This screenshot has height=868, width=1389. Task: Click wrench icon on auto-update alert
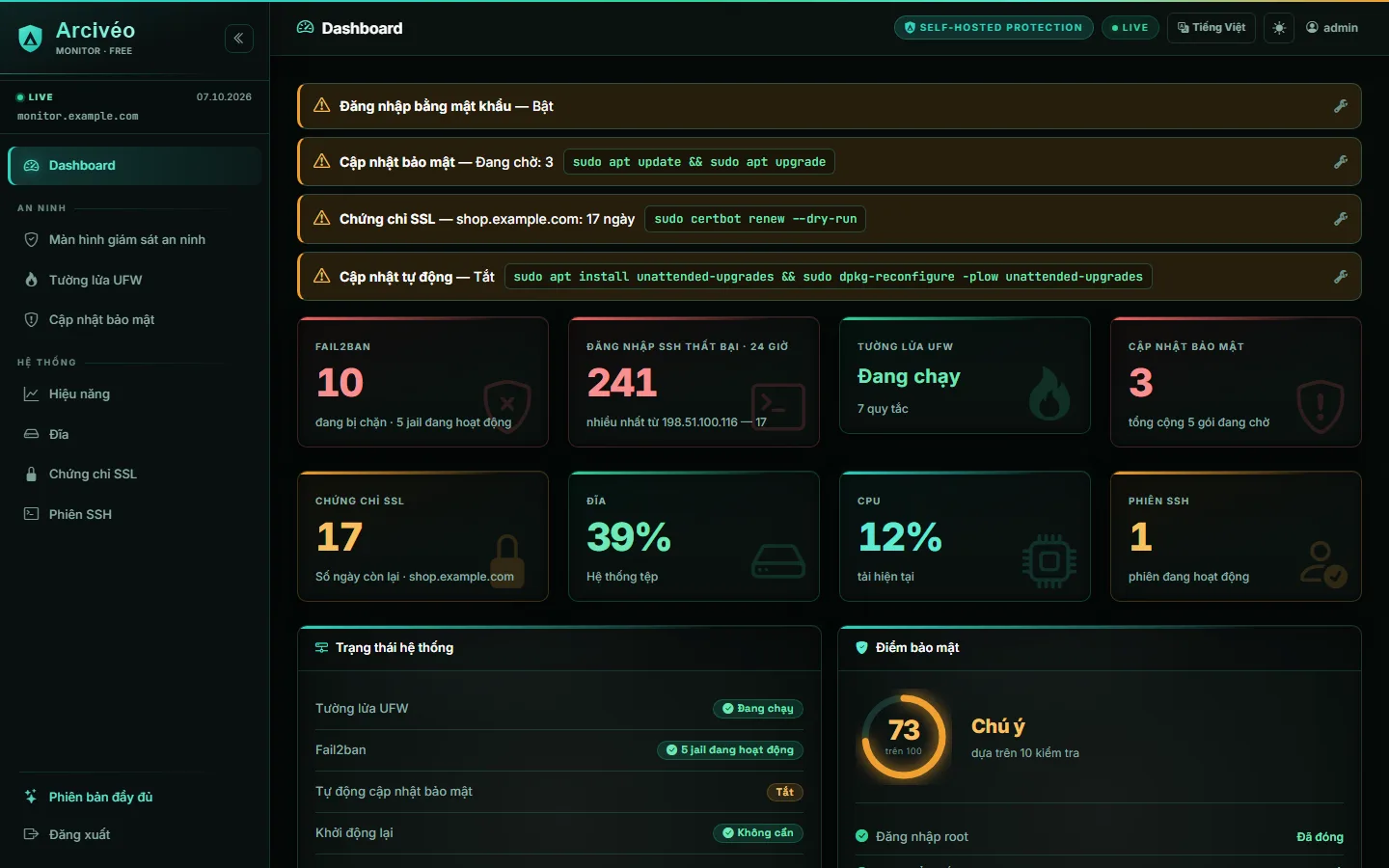click(1341, 277)
